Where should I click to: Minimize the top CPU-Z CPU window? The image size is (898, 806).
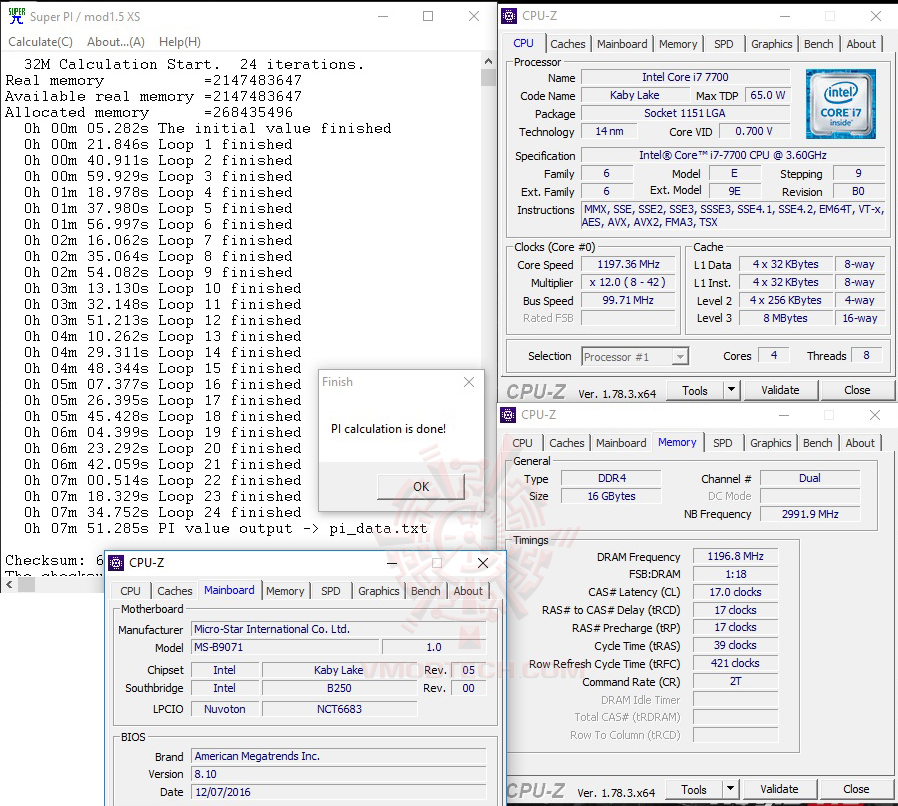785,16
